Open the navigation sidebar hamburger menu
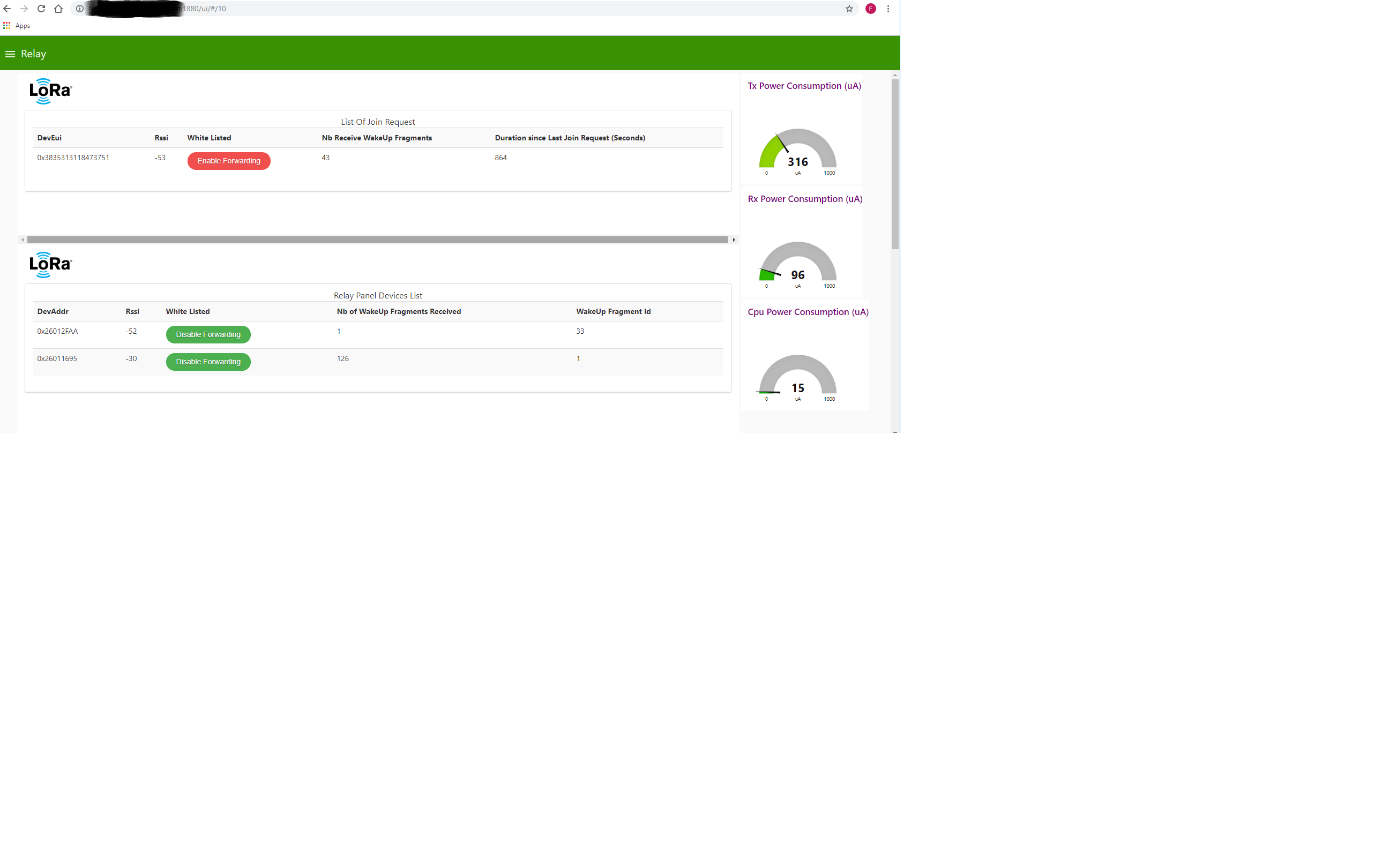The width and height of the screenshot is (1389, 868). point(10,54)
